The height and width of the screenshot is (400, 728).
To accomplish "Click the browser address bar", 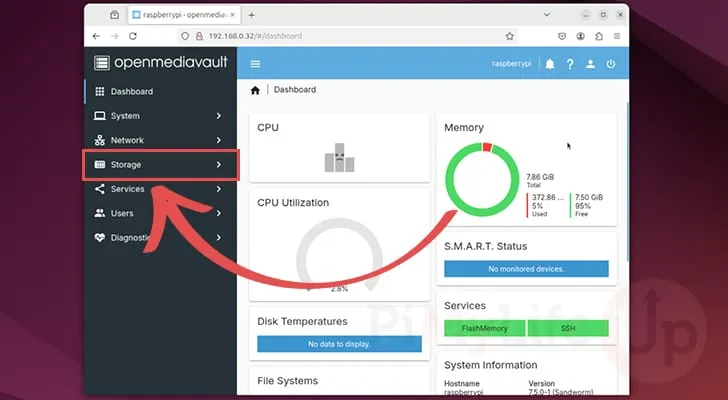I will tap(348, 36).
